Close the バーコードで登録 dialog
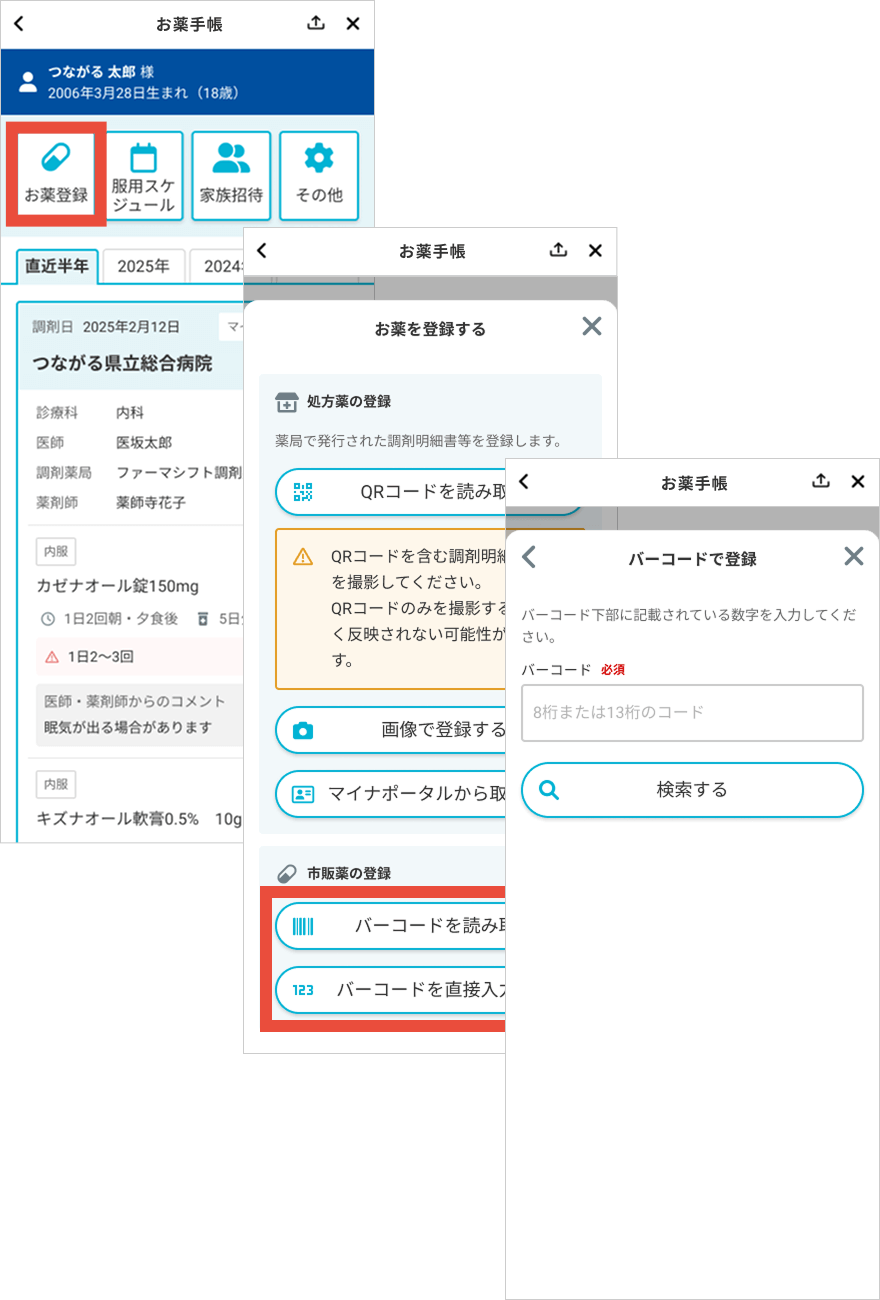 click(853, 557)
